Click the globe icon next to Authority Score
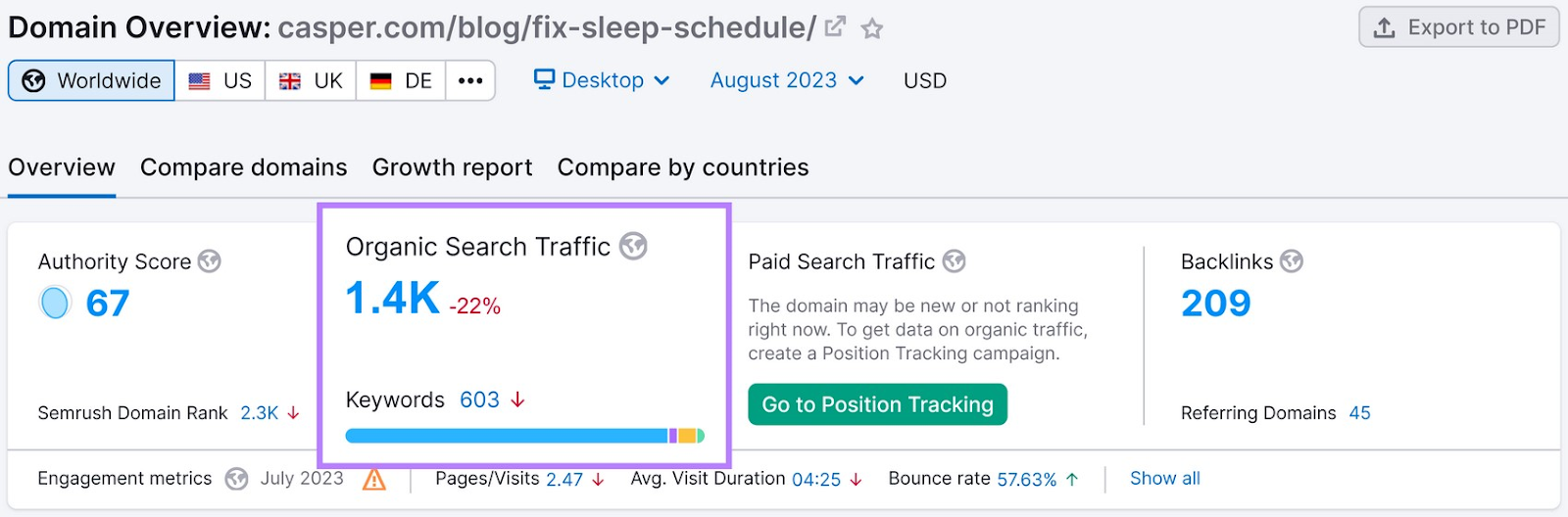The width and height of the screenshot is (1568, 517). coord(209,261)
